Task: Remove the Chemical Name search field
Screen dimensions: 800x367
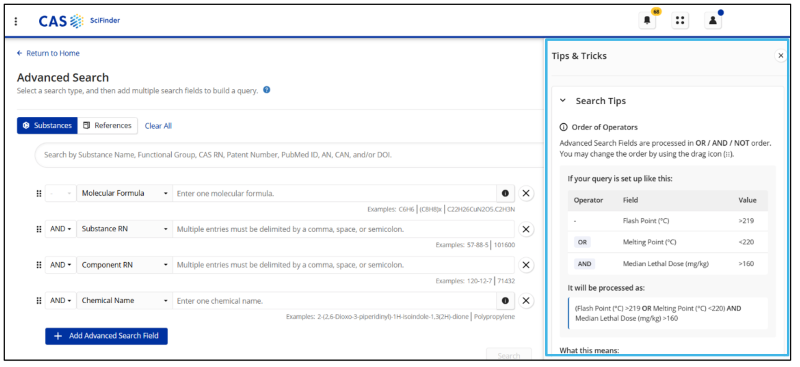Action: (526, 301)
